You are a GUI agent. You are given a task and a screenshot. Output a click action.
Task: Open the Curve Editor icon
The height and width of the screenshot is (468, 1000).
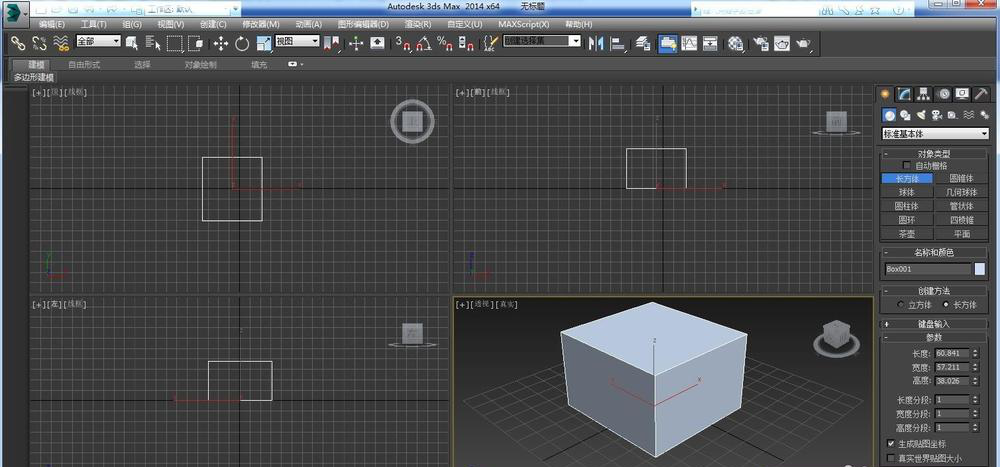[689, 43]
